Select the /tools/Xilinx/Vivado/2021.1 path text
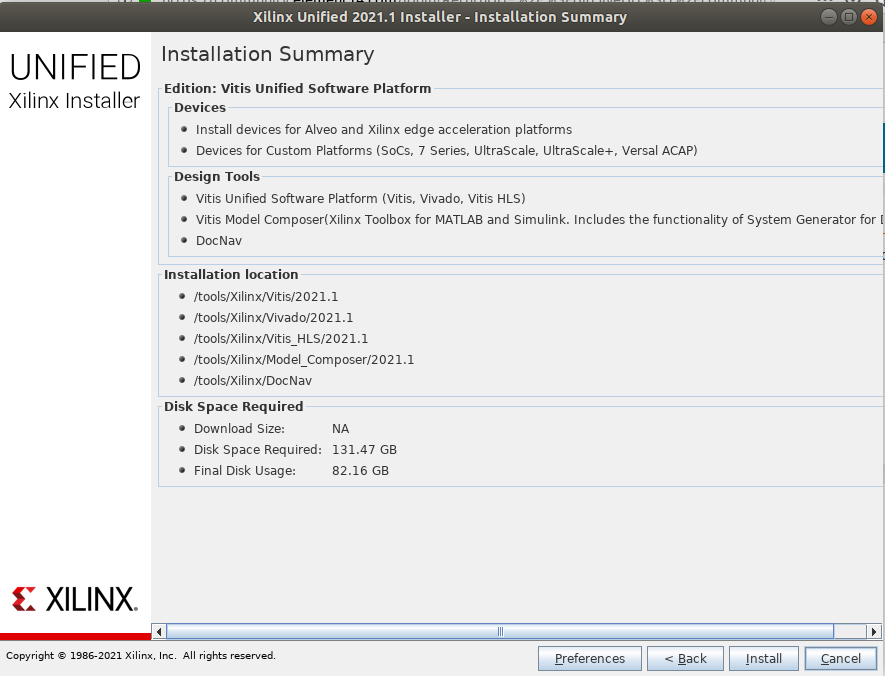885x676 pixels. pyautogui.click(x=273, y=318)
